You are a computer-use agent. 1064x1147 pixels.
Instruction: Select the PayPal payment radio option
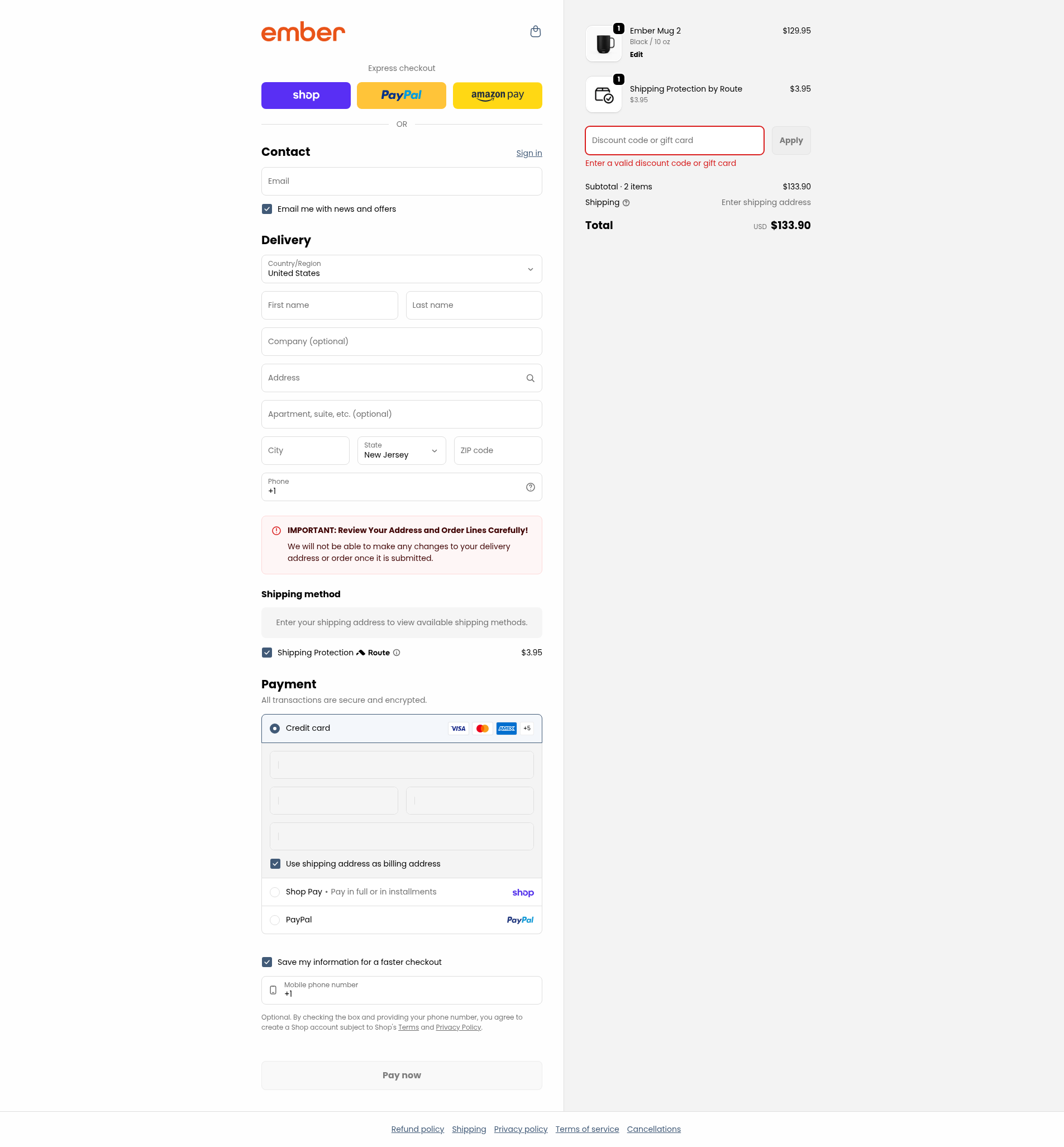pyautogui.click(x=275, y=920)
